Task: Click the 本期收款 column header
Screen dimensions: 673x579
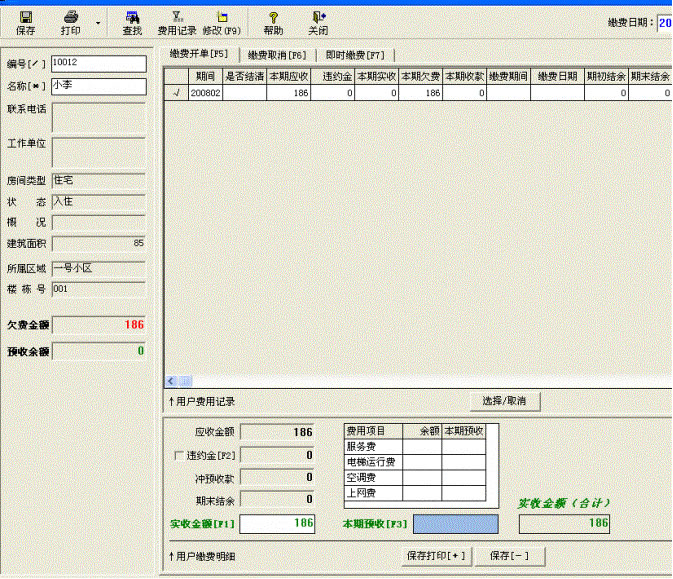Action: pyautogui.click(x=464, y=76)
